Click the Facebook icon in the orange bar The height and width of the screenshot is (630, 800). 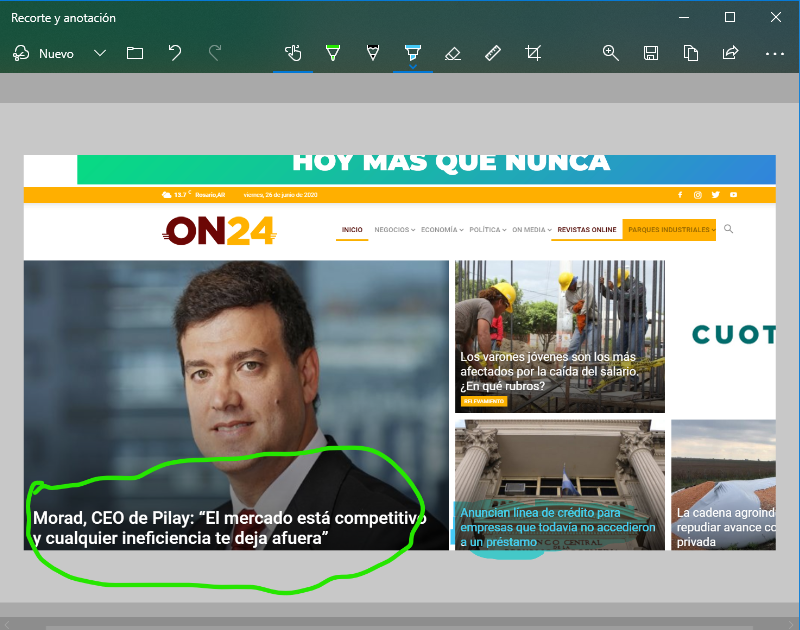click(680, 195)
